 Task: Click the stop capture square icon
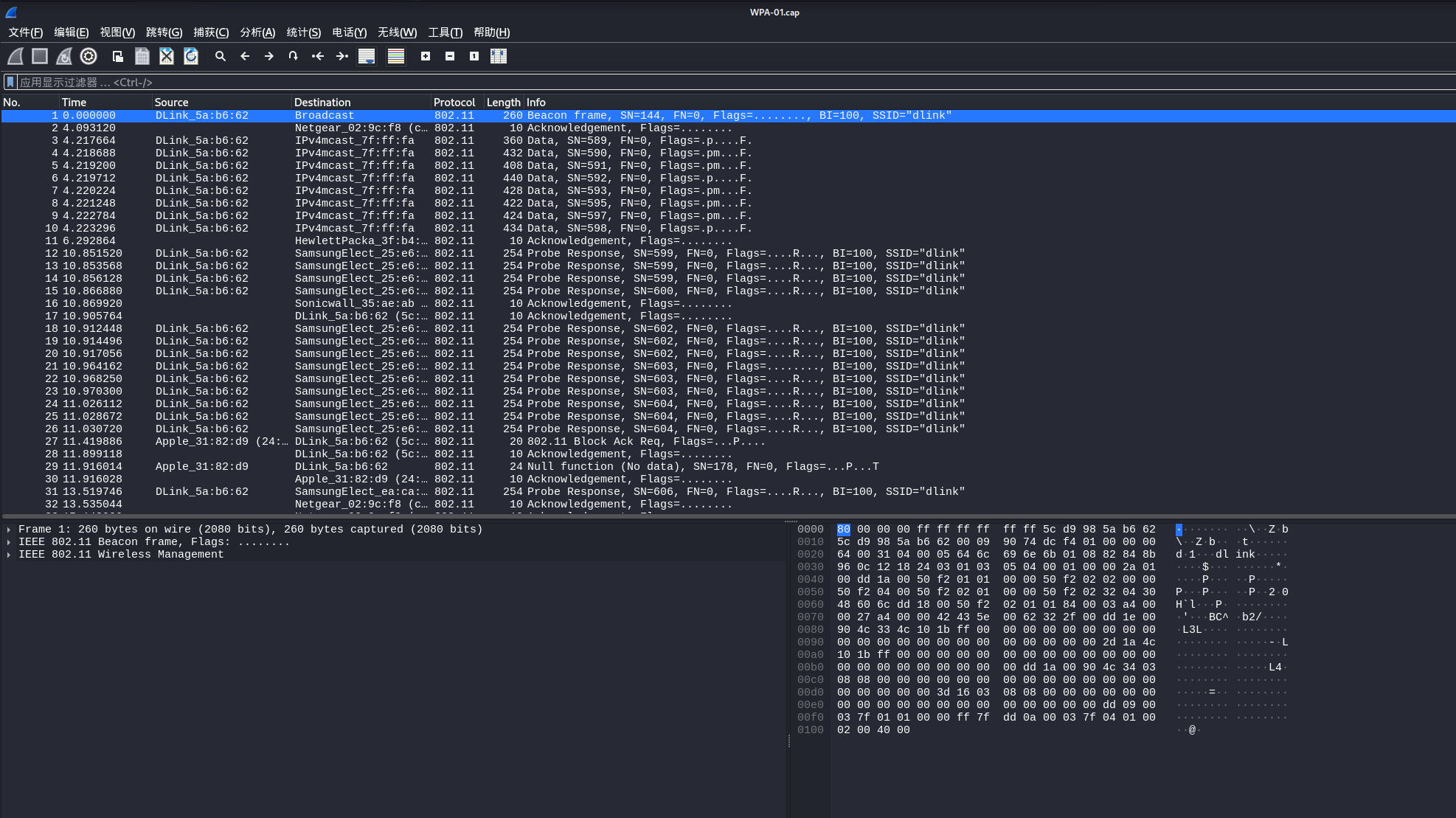pyautogui.click(x=40, y=56)
